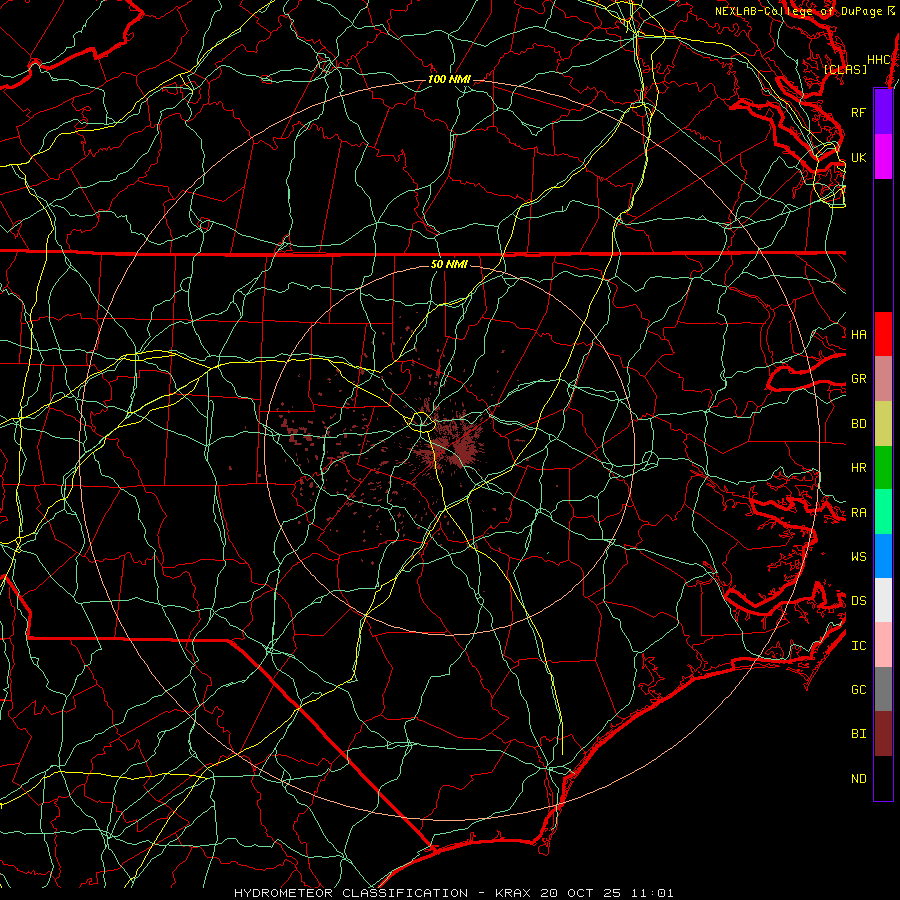This screenshot has width=900, height=900.
Task: Click the radar site circle at map center
Action: (422, 422)
